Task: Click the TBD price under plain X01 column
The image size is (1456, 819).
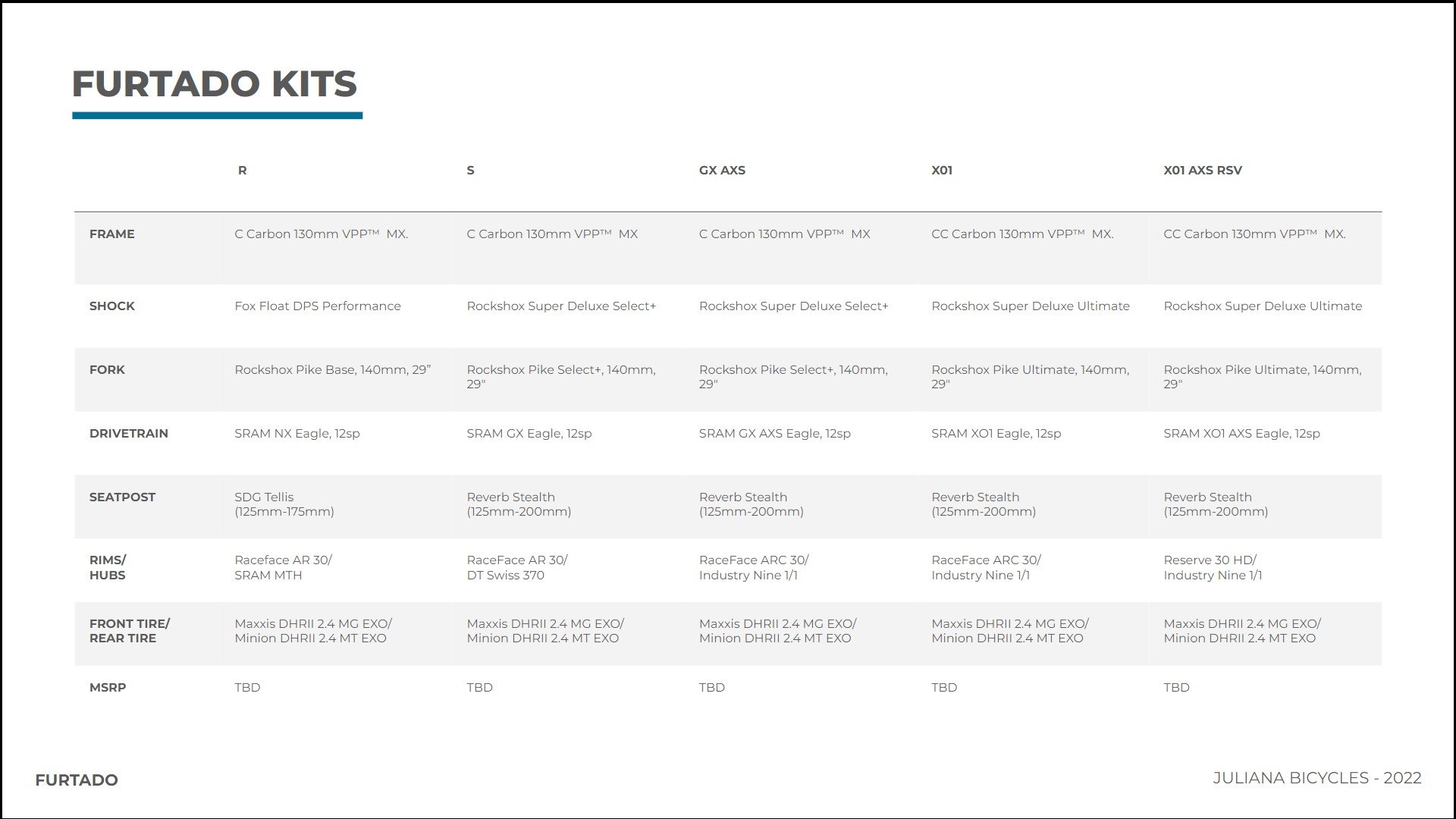Action: [x=944, y=688]
